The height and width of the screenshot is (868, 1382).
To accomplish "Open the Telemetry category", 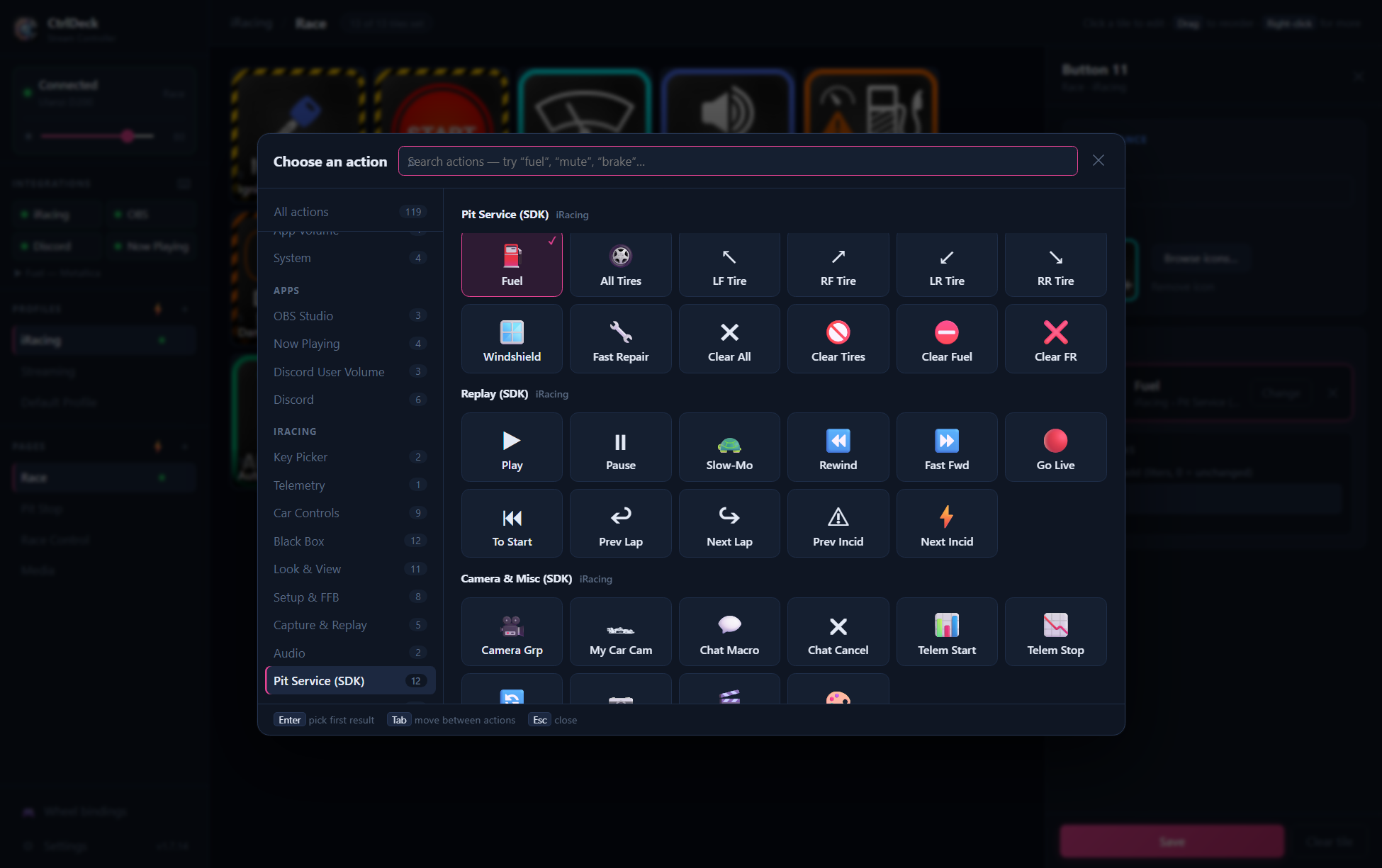I will [350, 485].
